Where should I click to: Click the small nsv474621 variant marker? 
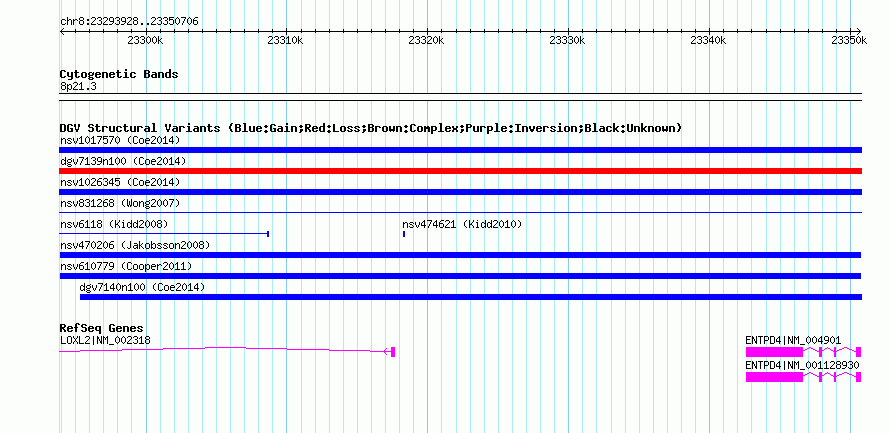[404, 233]
